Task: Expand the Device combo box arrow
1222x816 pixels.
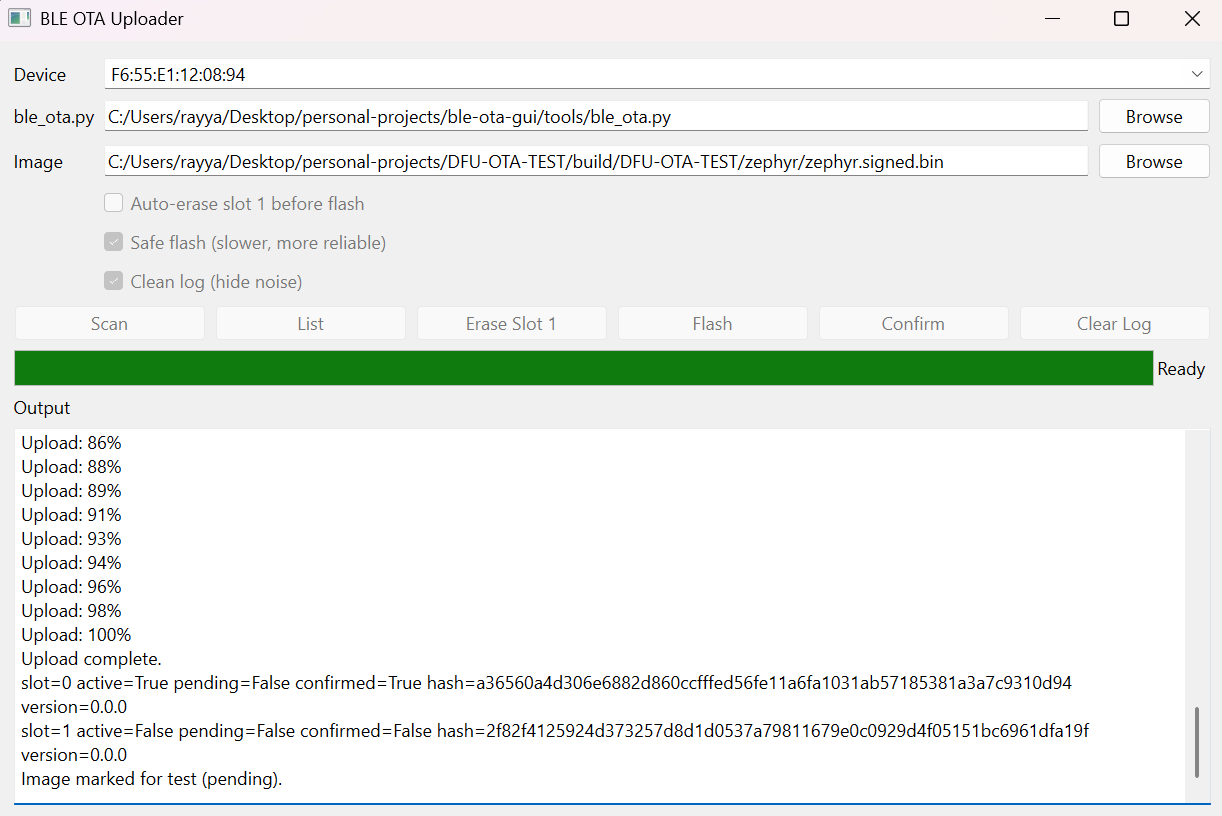Action: click(1196, 73)
